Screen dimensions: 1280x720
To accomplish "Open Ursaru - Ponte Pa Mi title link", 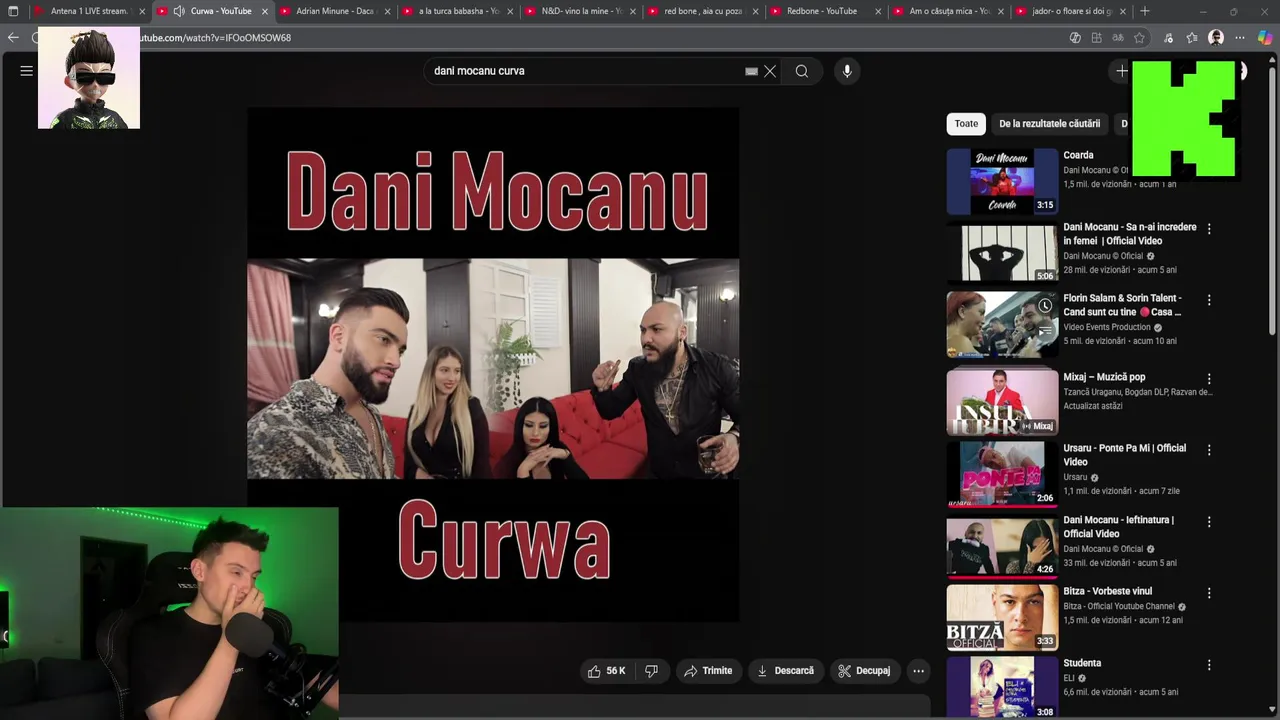I will coord(1124,455).
